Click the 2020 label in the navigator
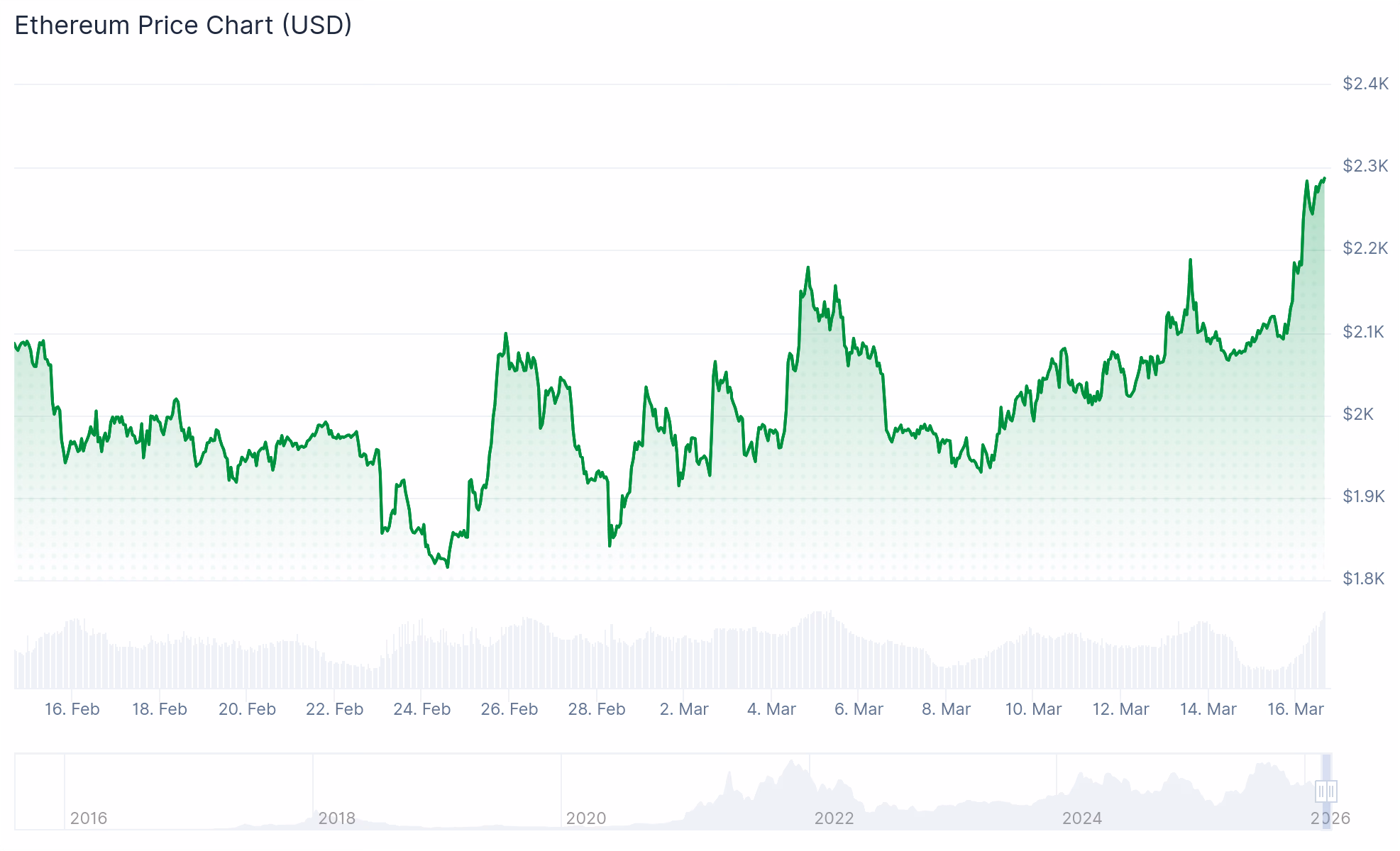The height and width of the screenshot is (851, 1400). [x=585, y=818]
